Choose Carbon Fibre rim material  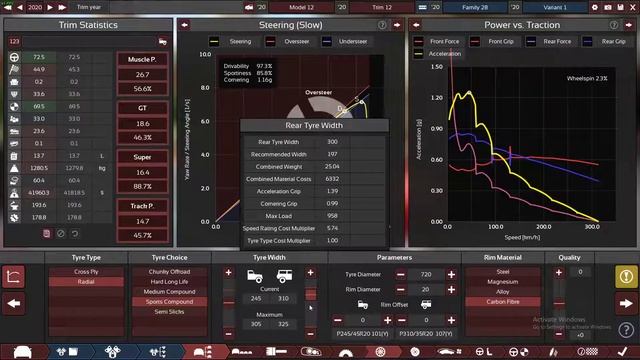[502, 302]
